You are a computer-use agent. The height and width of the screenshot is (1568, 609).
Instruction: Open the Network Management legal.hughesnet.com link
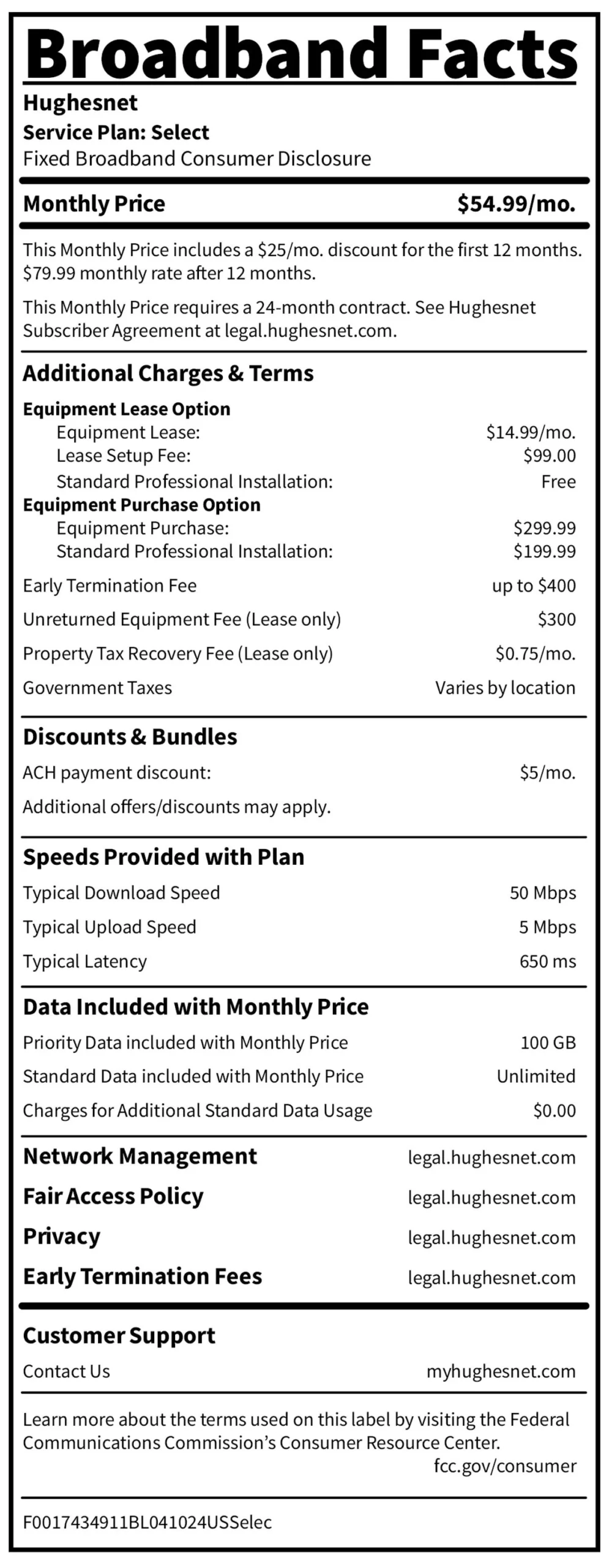(491, 1158)
